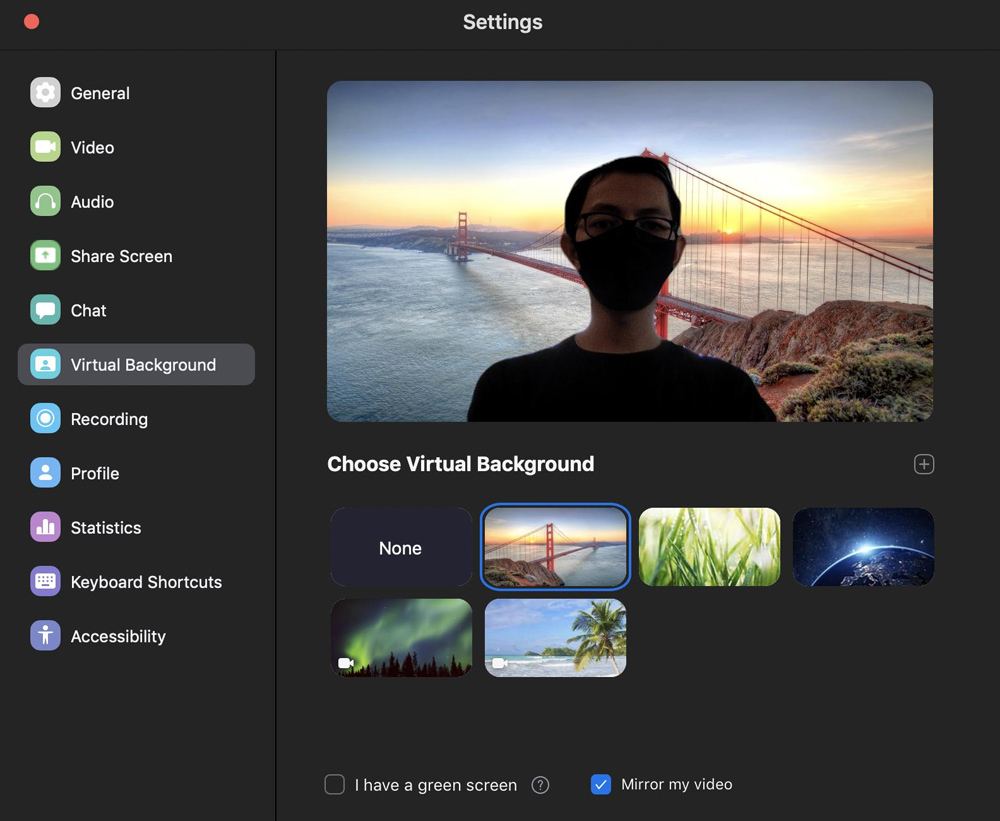
Task: Click the General gear icon
Action: [45, 93]
